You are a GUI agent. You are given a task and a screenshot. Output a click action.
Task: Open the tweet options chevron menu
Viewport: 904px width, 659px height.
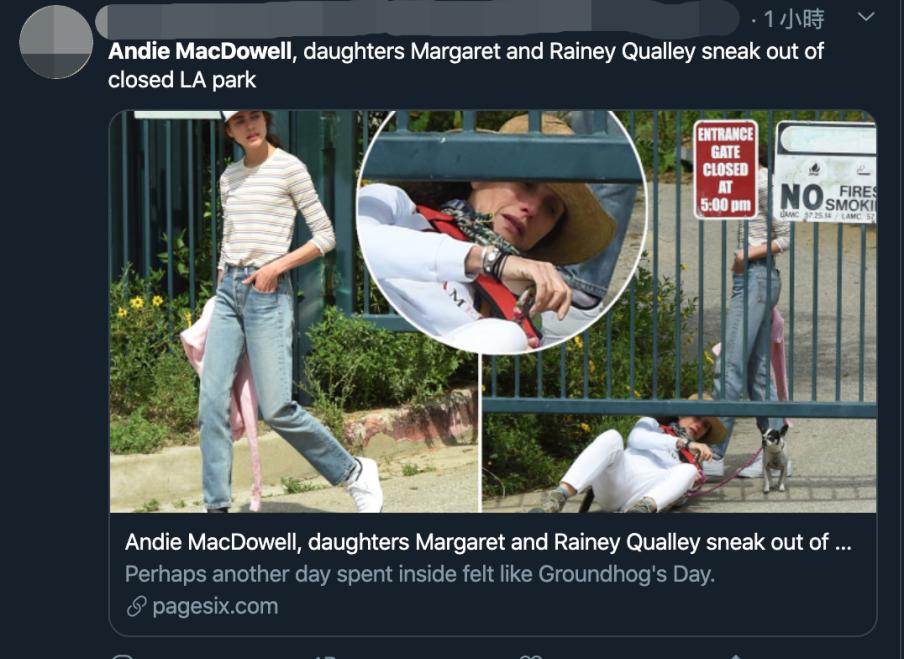tap(866, 17)
